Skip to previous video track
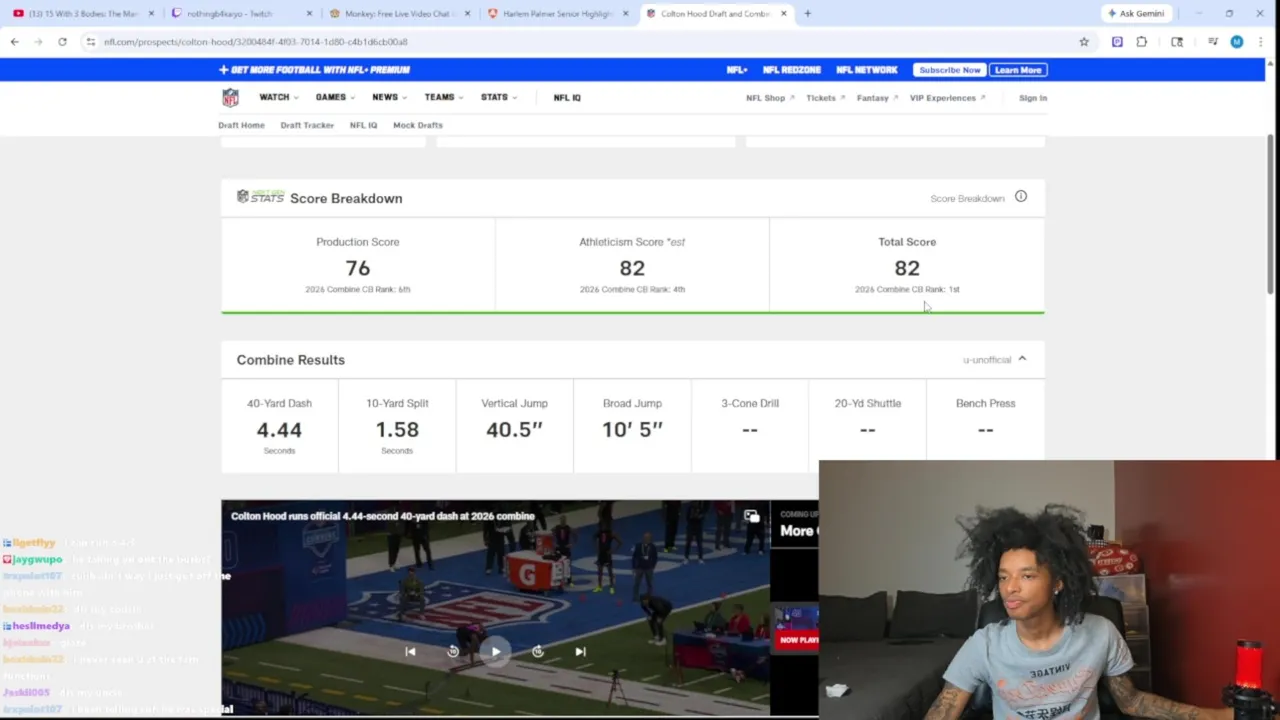 tap(410, 652)
